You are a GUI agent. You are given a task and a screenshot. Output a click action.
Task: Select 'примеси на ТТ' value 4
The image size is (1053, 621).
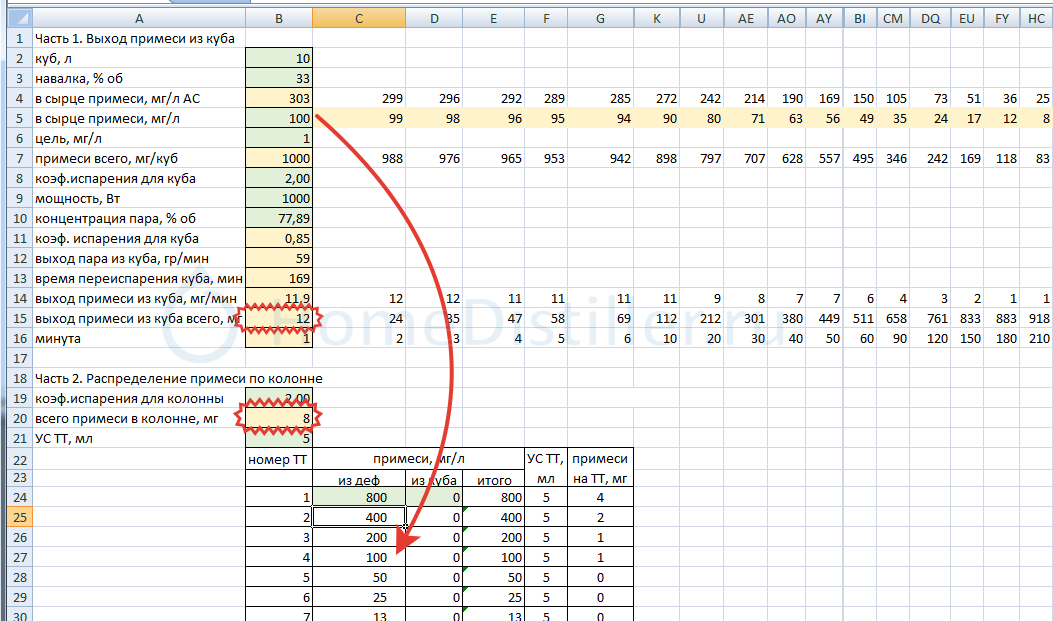pos(600,497)
